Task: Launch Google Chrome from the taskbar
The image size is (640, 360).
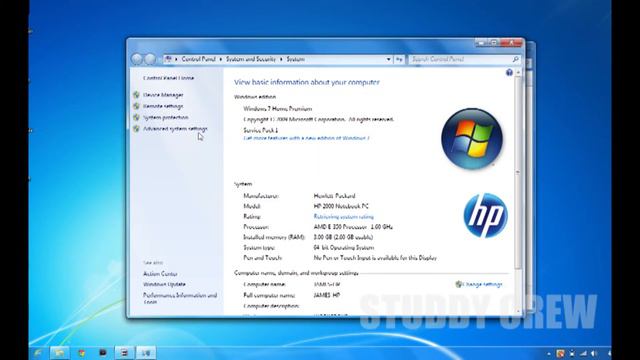Action: click(82, 352)
